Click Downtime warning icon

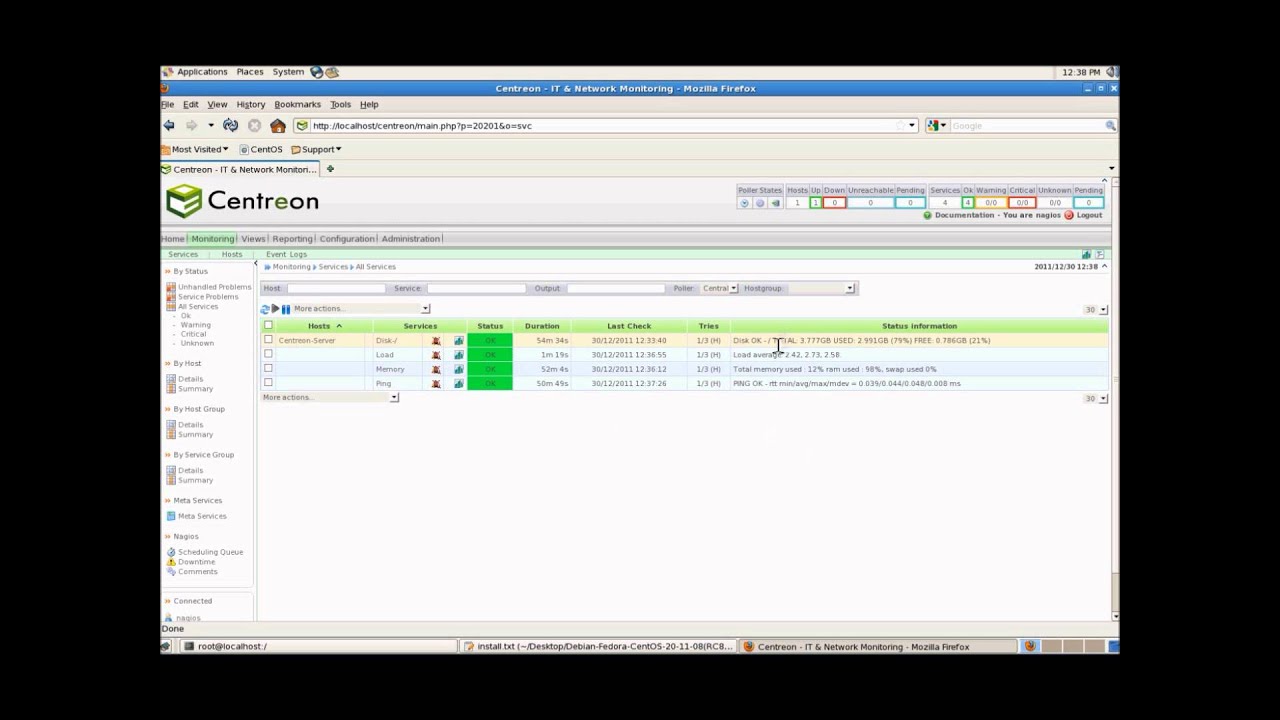171,562
